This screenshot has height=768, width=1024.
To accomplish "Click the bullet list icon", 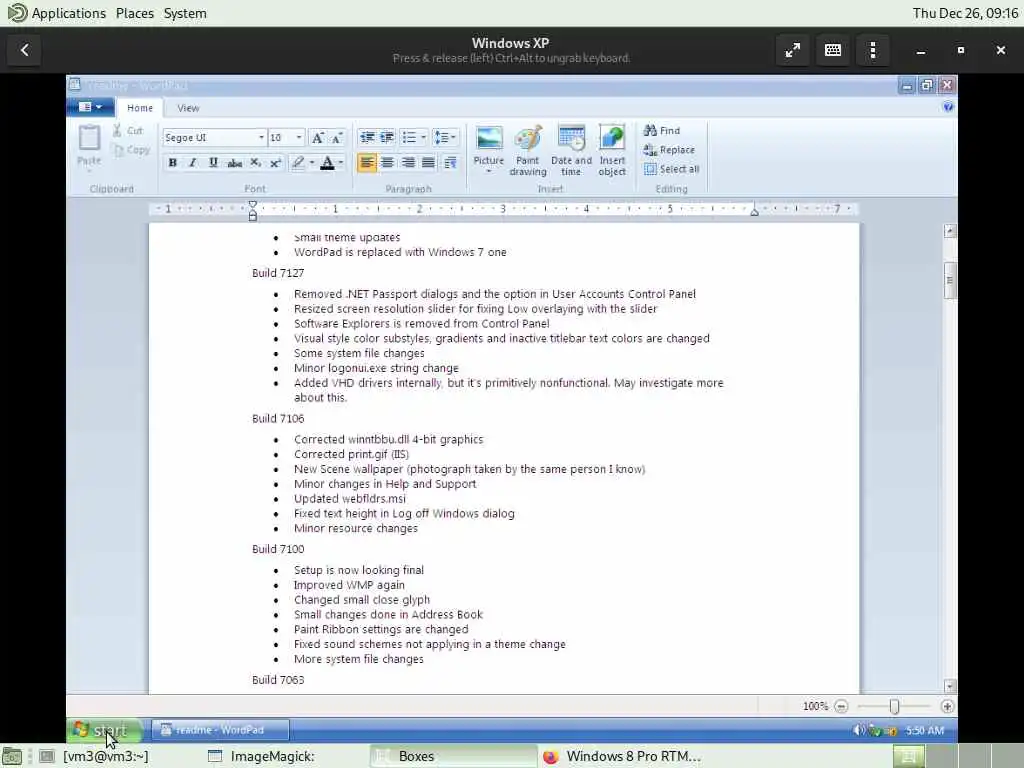I will point(409,137).
